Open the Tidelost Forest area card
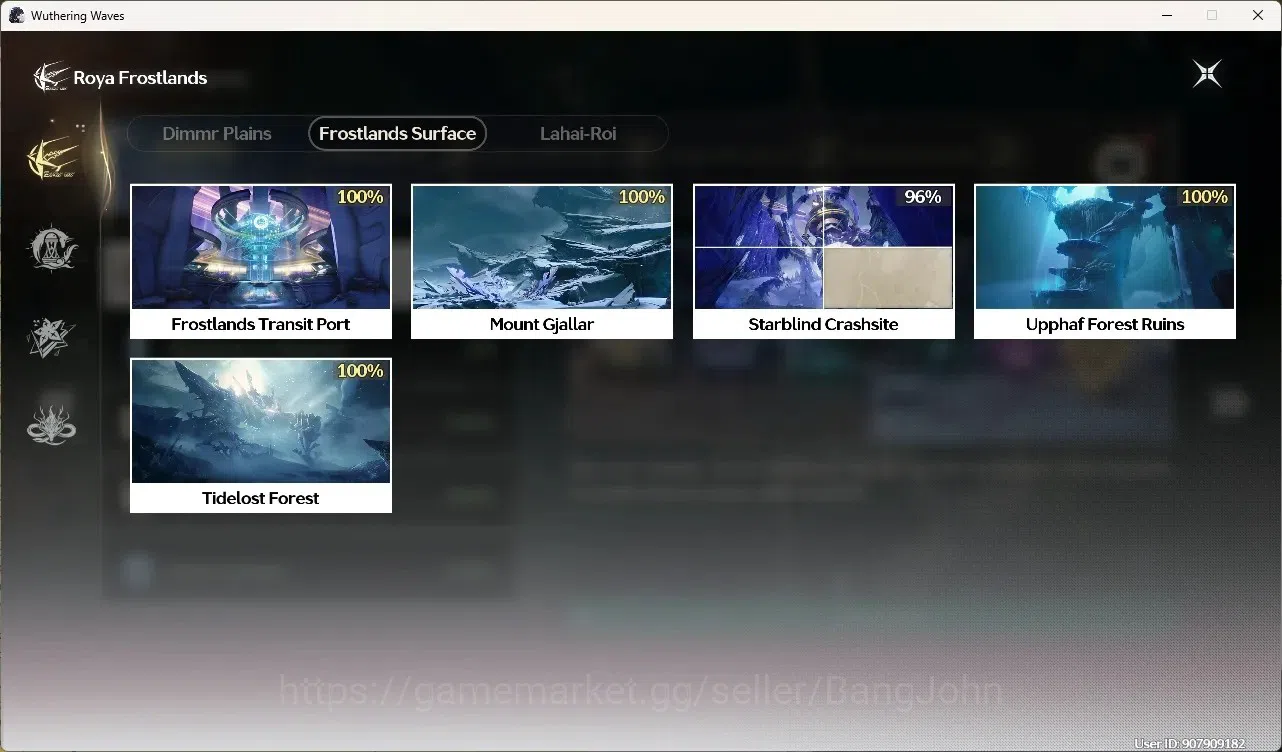 click(x=261, y=435)
